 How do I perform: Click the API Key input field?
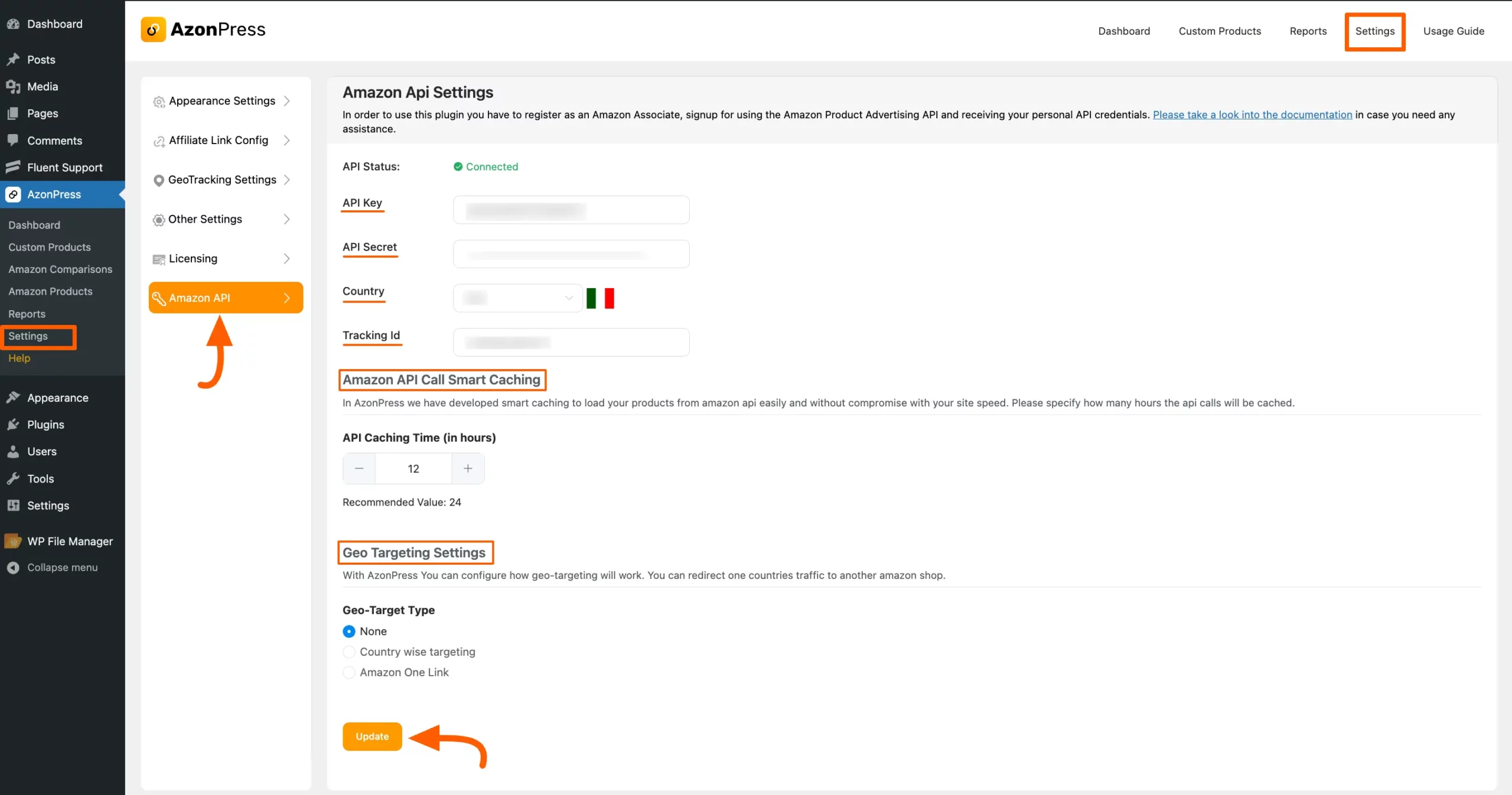point(571,210)
